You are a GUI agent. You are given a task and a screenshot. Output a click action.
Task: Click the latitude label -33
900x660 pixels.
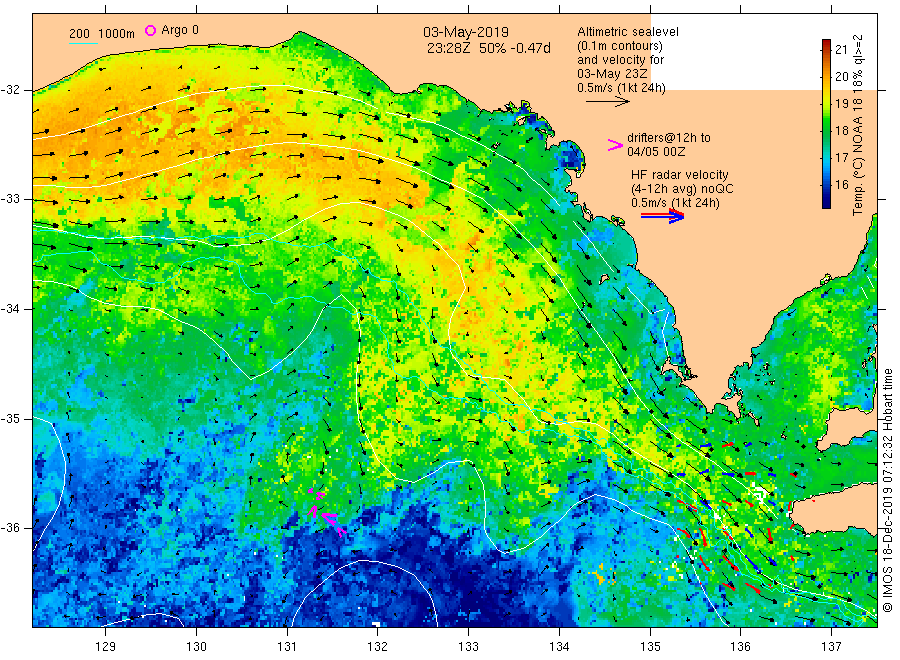tap(10, 199)
